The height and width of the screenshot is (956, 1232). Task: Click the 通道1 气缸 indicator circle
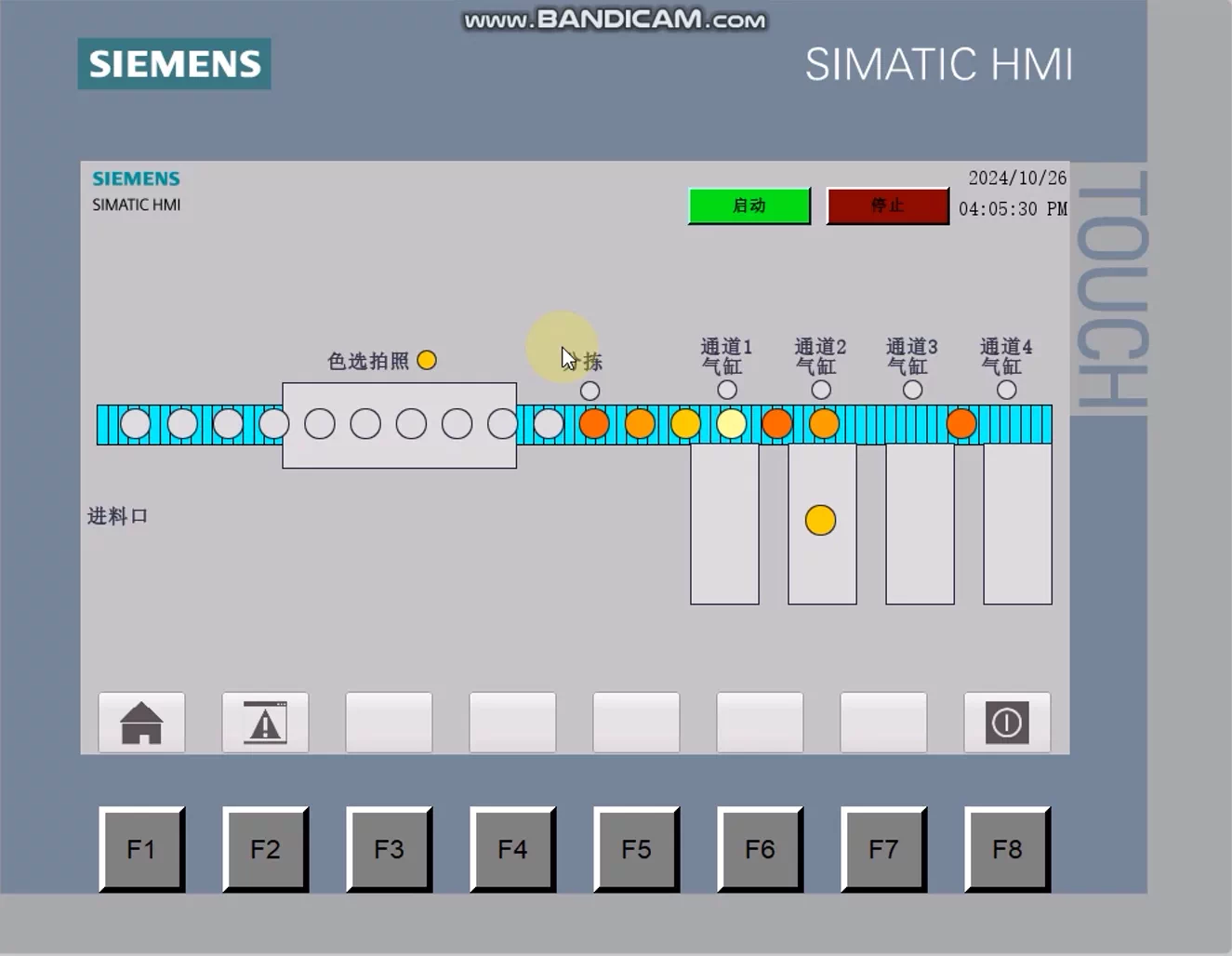[727, 390]
